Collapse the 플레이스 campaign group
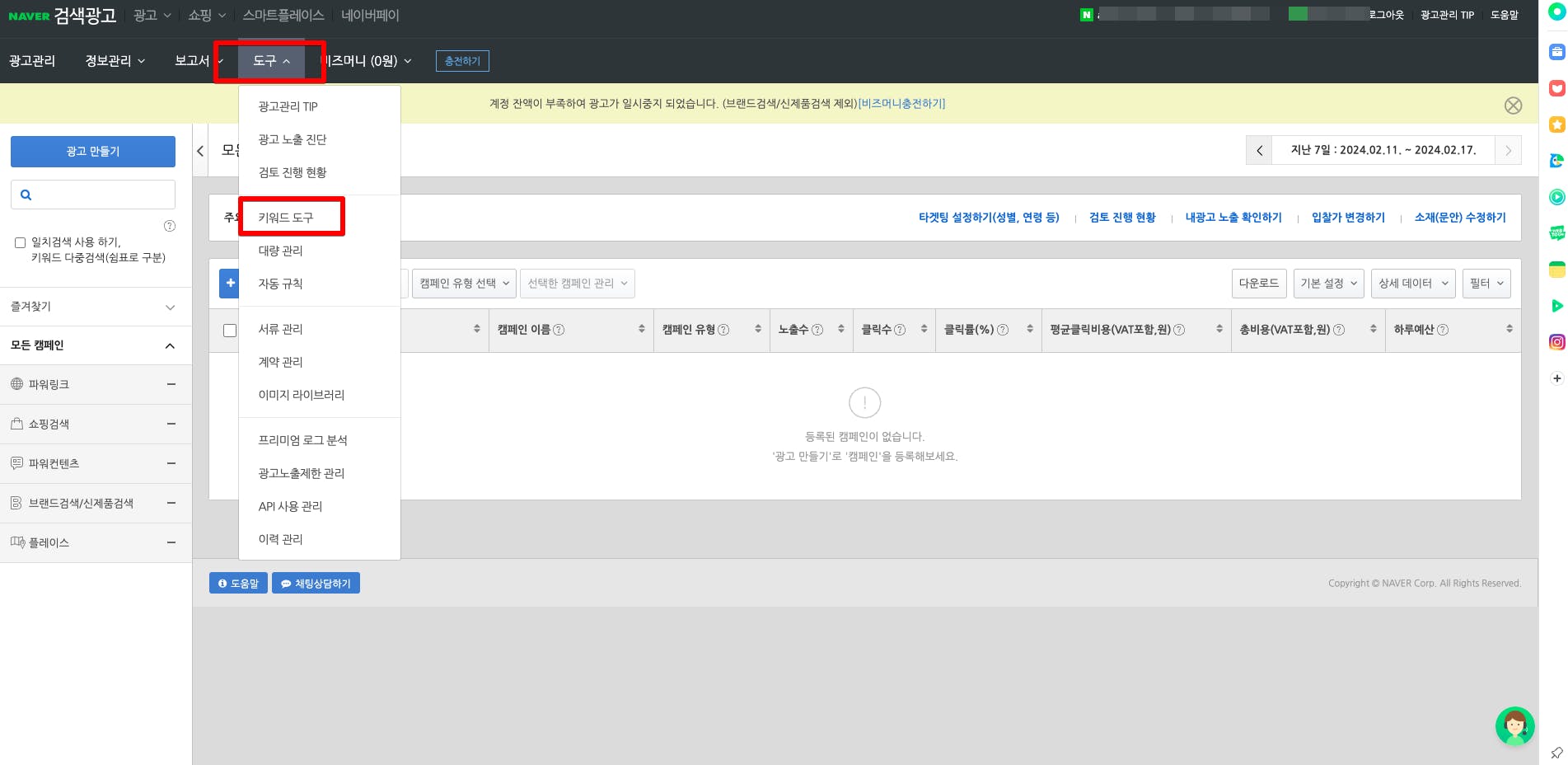This screenshot has height=765, width=1568. (x=171, y=542)
